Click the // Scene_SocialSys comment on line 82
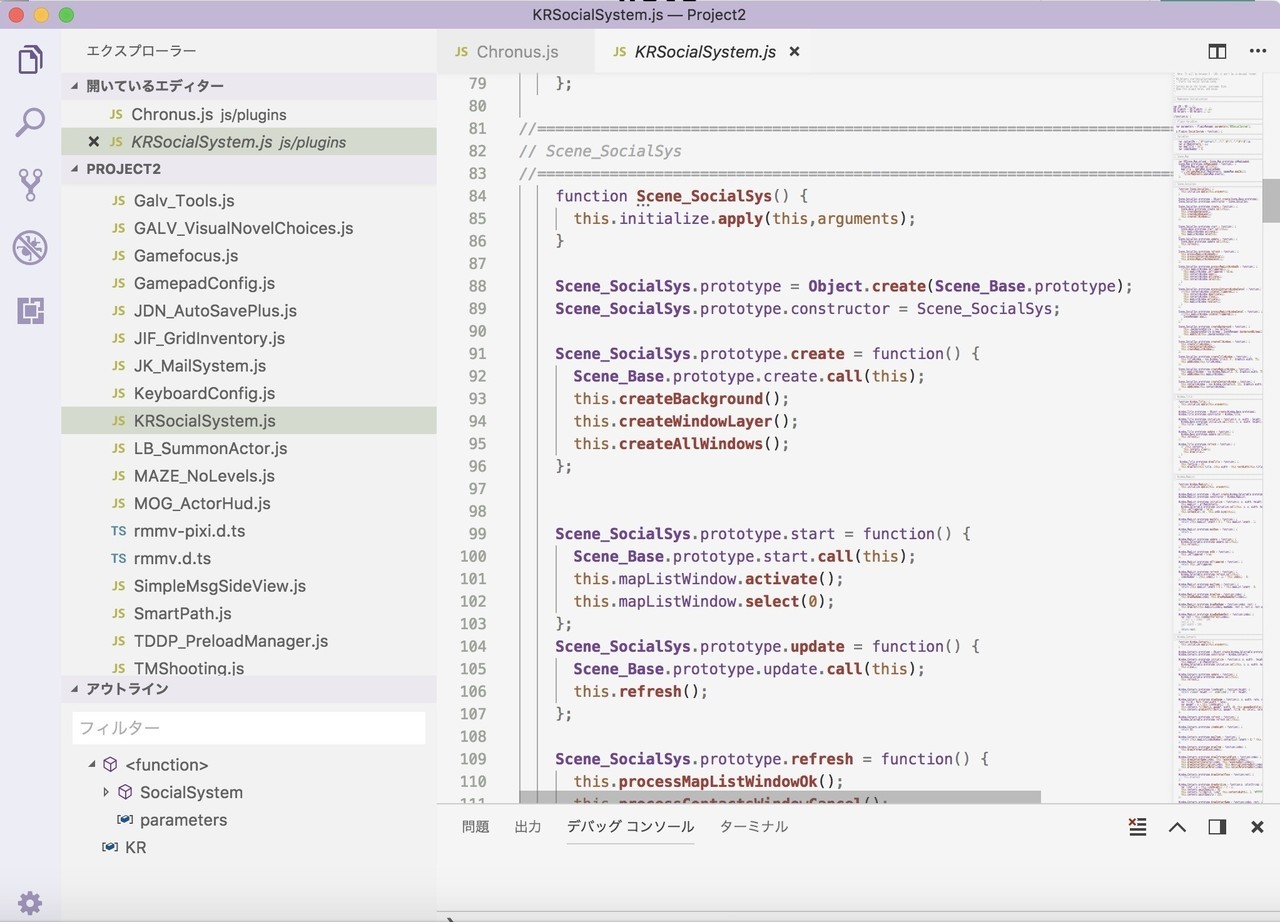1280x922 pixels. coord(601,151)
